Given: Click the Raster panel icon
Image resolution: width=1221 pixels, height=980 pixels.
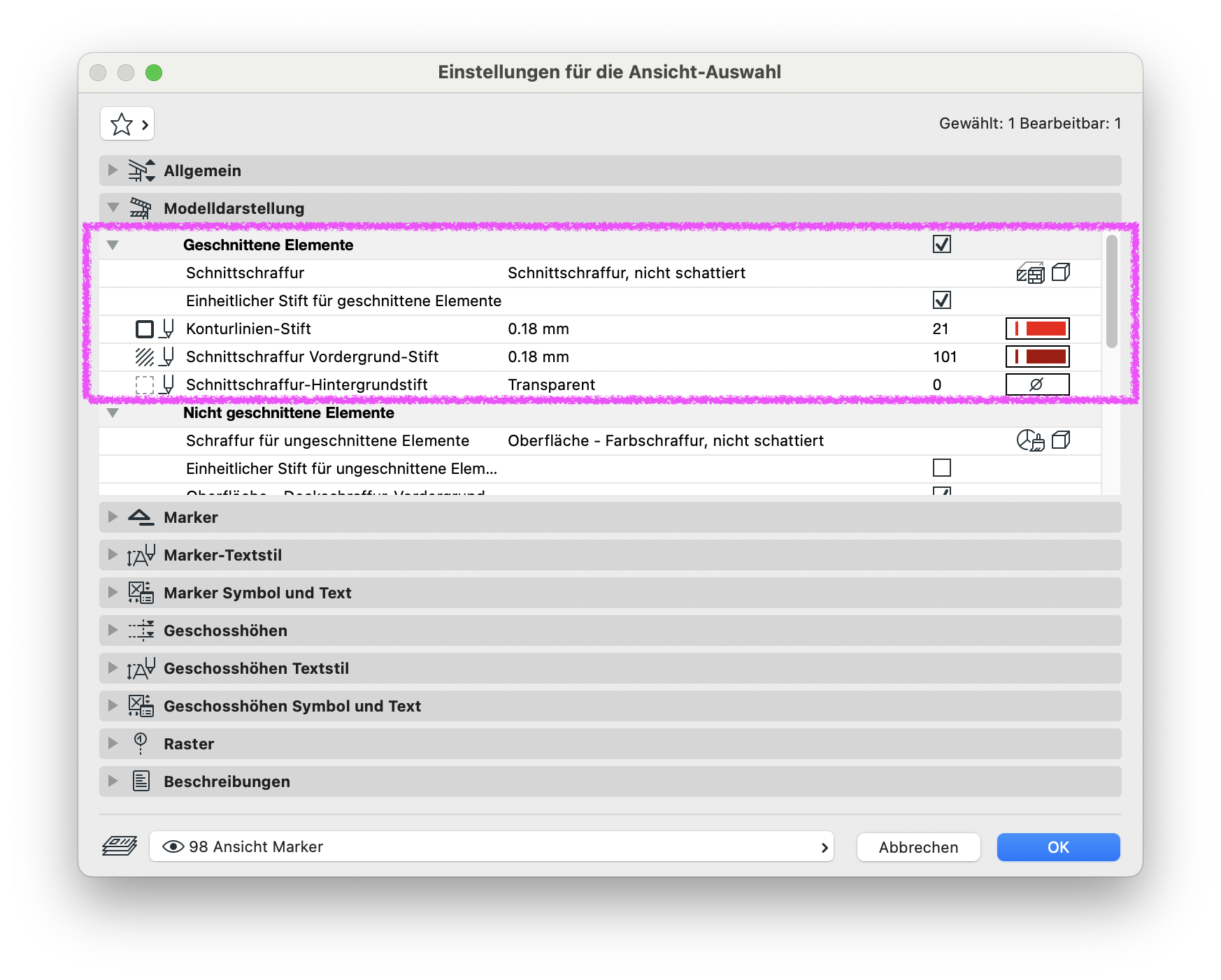Looking at the screenshot, I should [141, 744].
